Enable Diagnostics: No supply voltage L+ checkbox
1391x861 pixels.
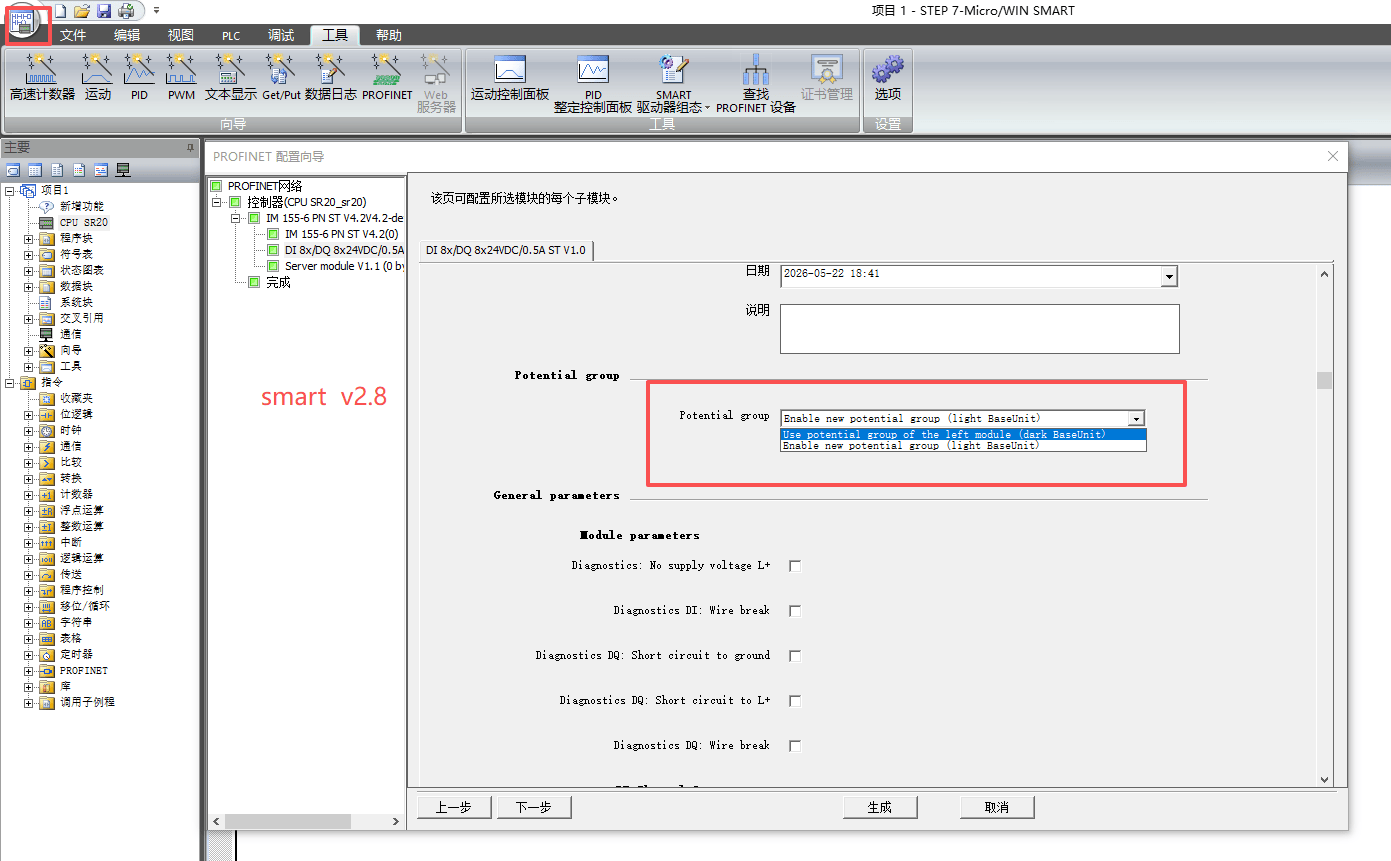pyautogui.click(x=795, y=566)
